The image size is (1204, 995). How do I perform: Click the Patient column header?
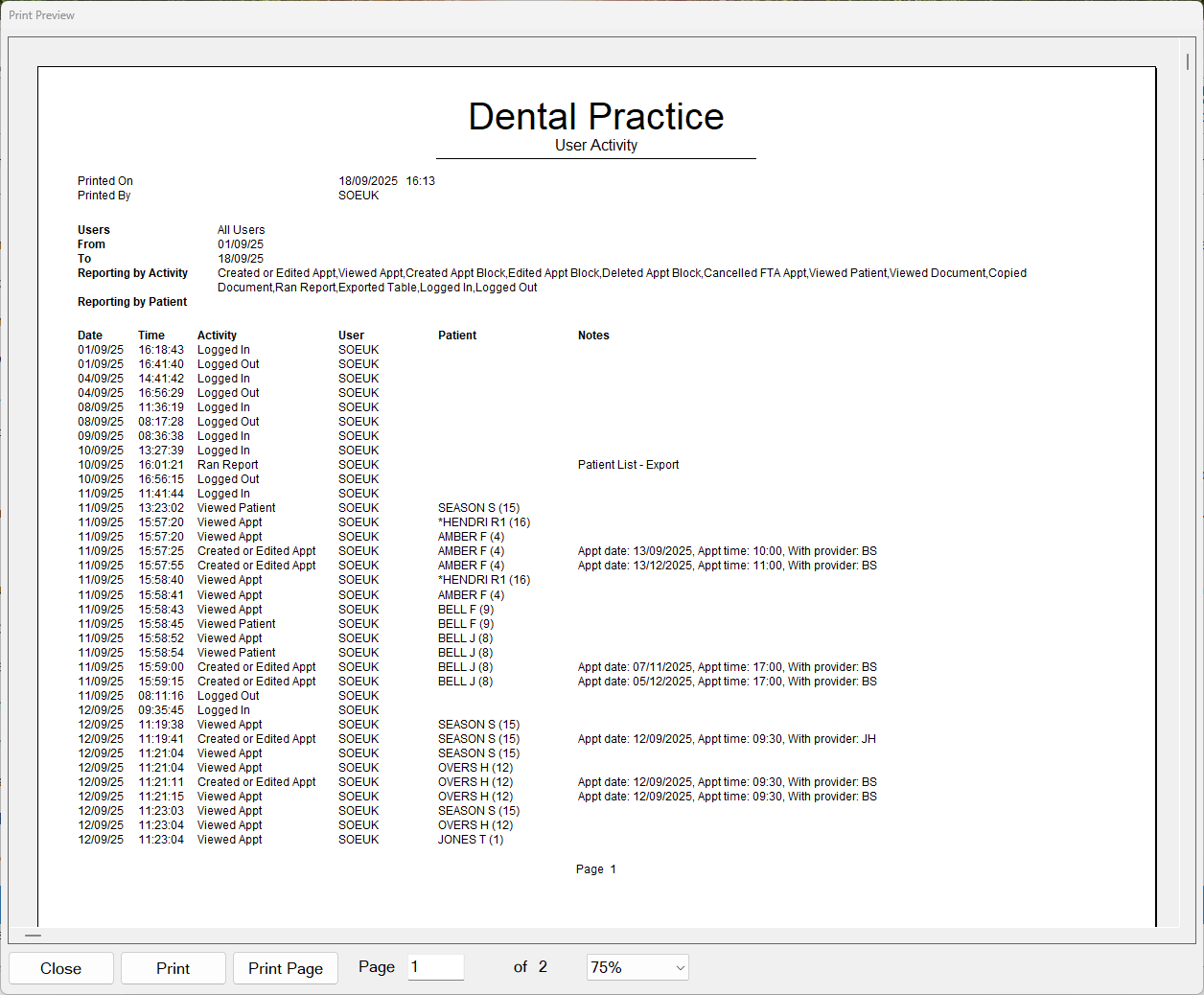[457, 336]
